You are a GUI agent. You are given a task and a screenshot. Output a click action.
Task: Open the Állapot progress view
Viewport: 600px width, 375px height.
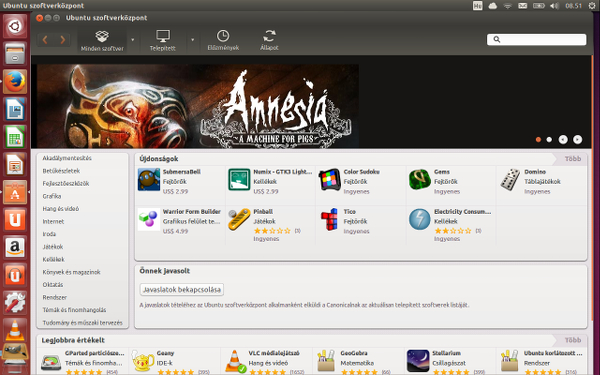[269, 41]
